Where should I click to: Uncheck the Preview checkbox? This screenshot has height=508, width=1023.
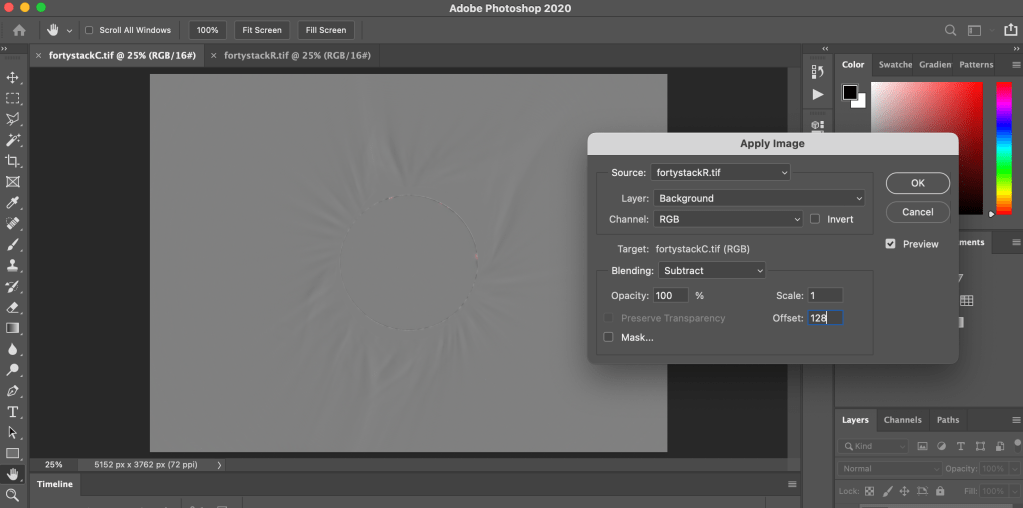click(x=890, y=244)
